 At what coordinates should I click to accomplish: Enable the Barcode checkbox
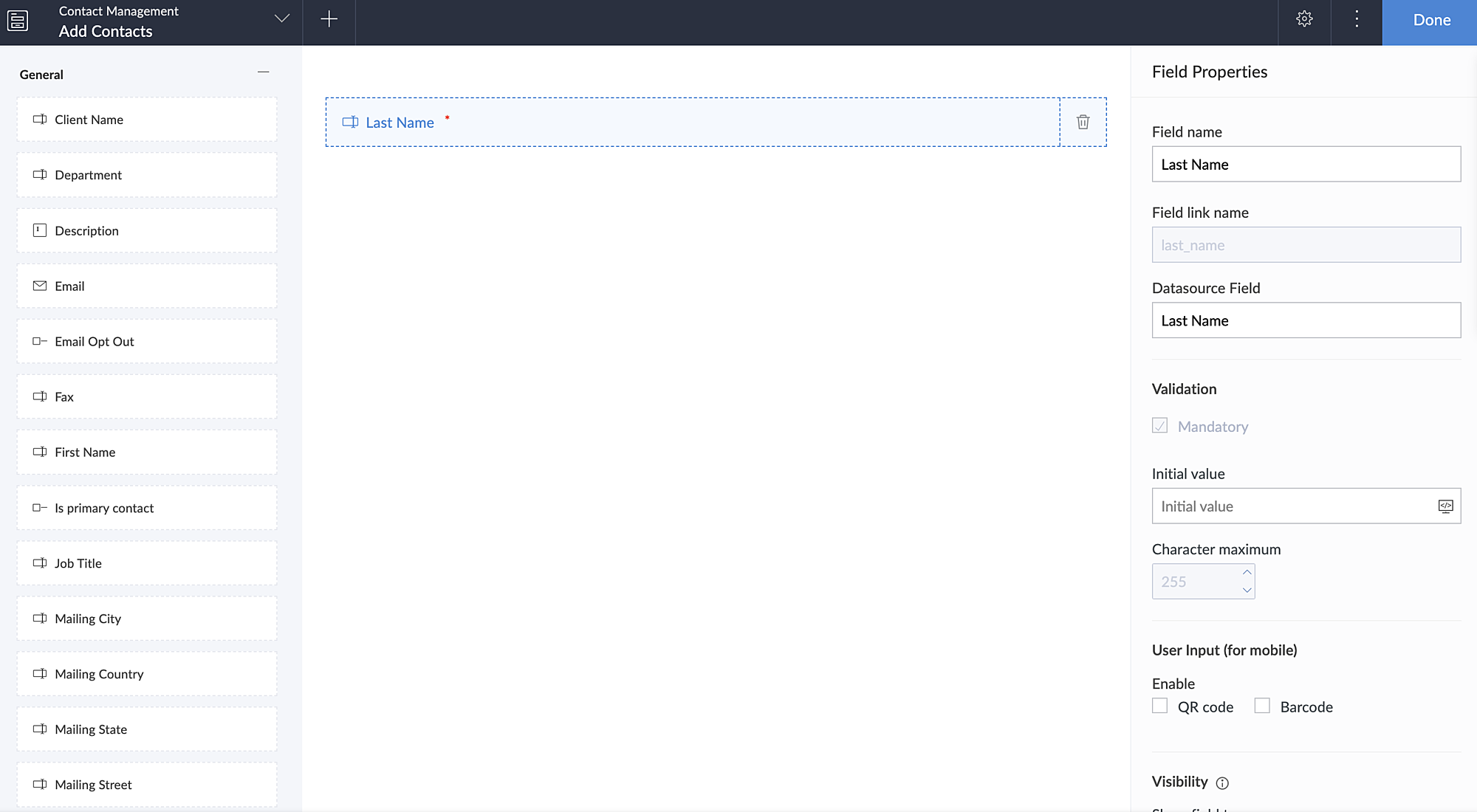tap(1262, 706)
